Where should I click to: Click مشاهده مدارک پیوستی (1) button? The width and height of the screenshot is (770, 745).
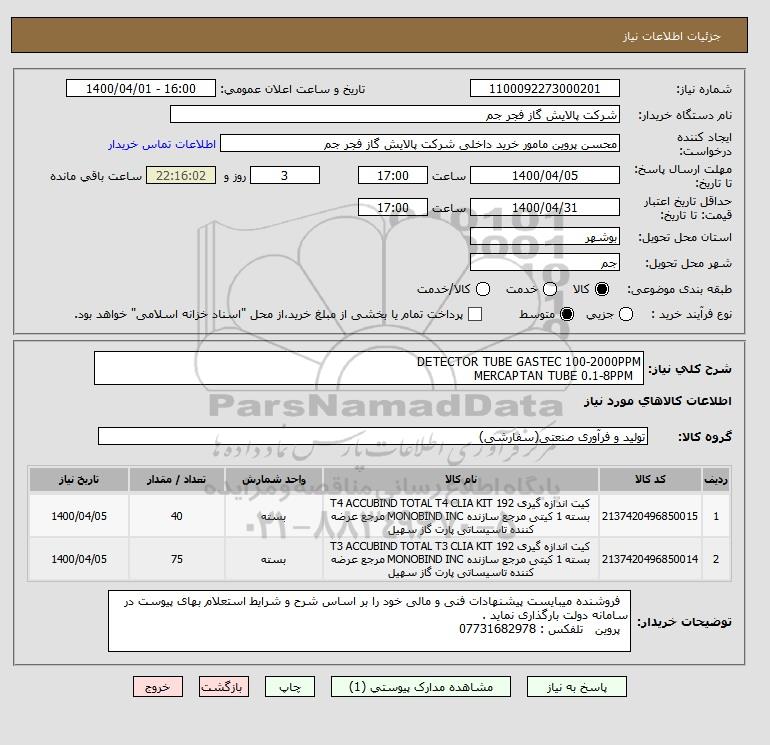(421, 687)
